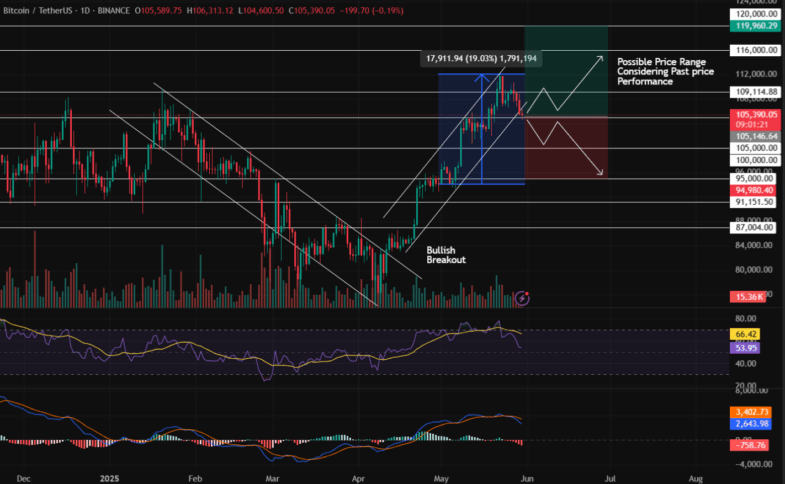
Task: Click the 84,000.00 price axis value
Action: point(754,245)
